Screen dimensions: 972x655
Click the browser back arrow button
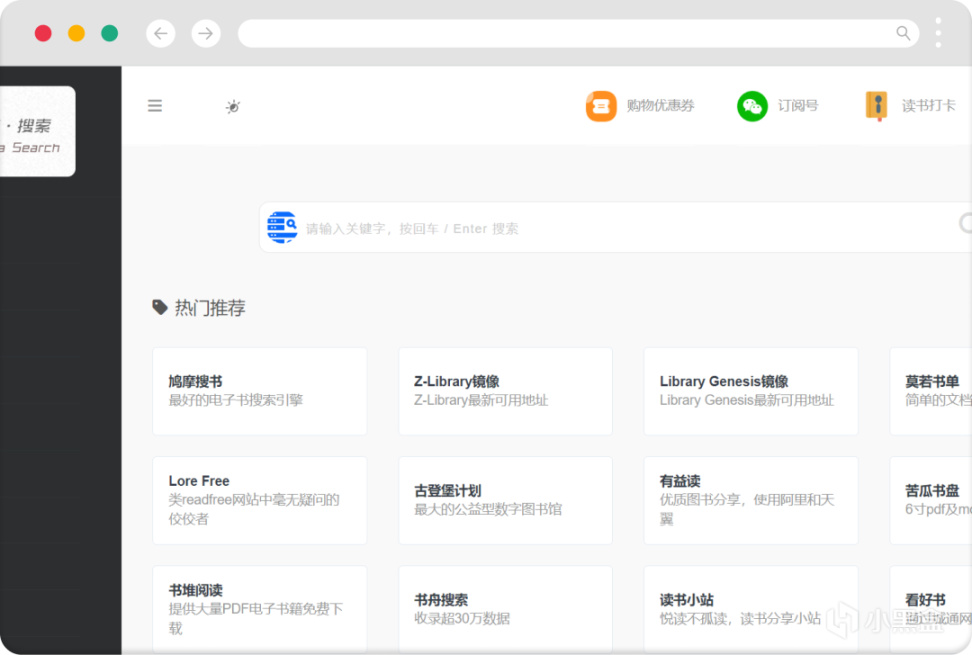161,33
